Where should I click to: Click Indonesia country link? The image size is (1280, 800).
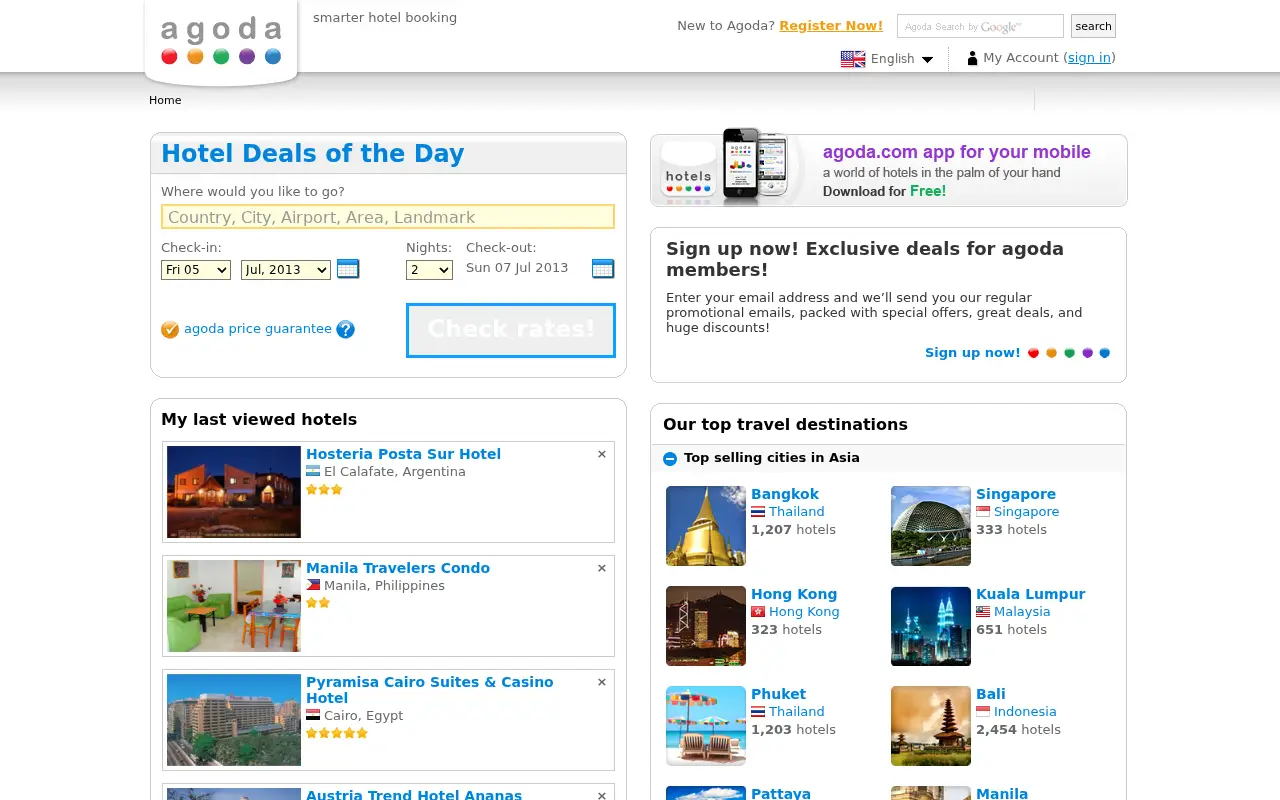[x=1025, y=712]
